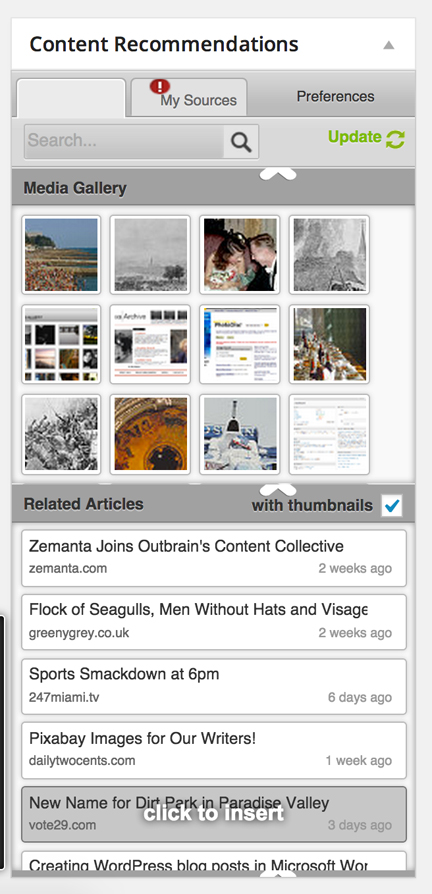Collapse the Related Articles section handle
This screenshot has height=894, width=432.
click(278, 490)
